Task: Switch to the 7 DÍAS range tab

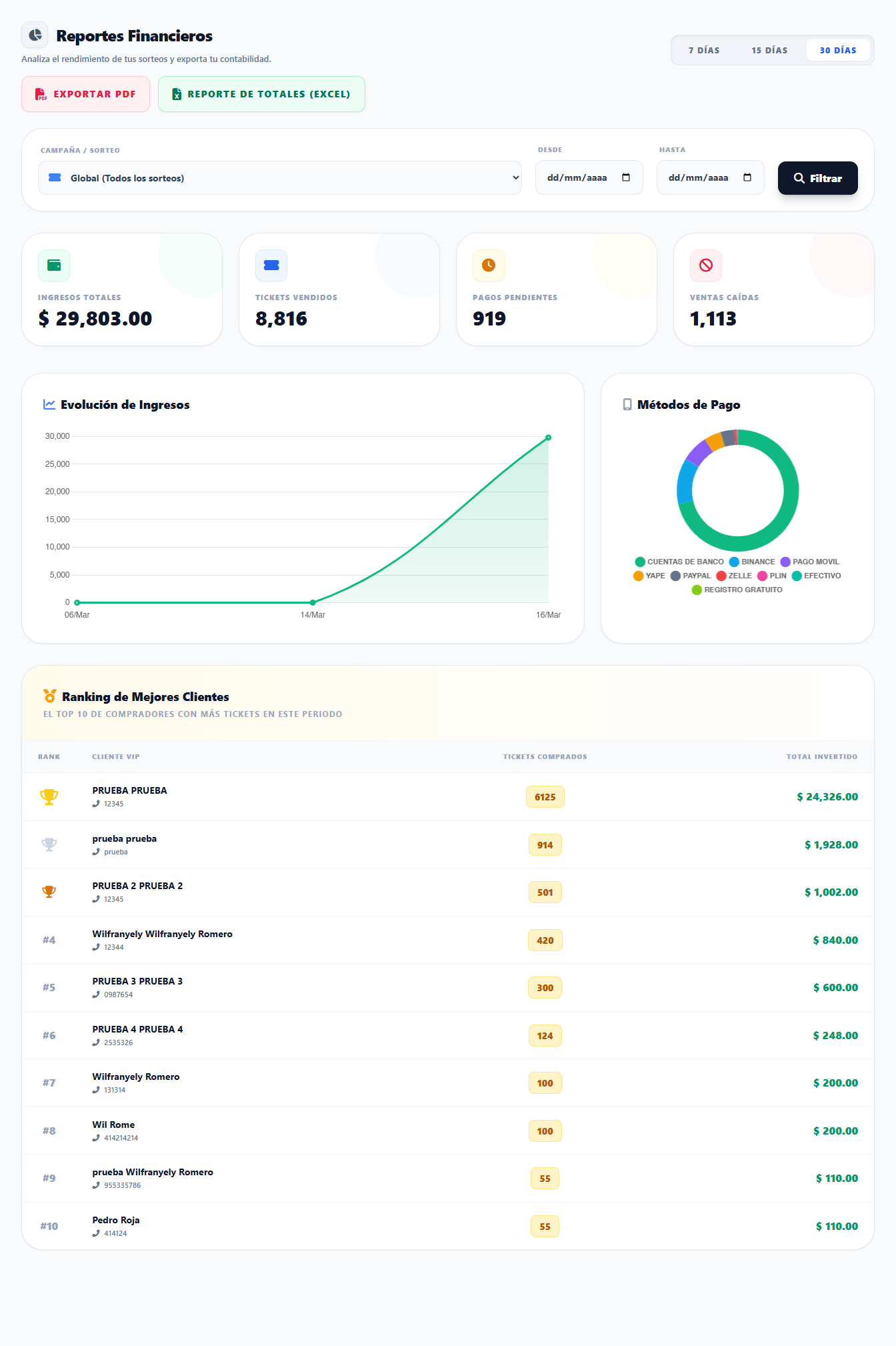Action: pos(704,50)
